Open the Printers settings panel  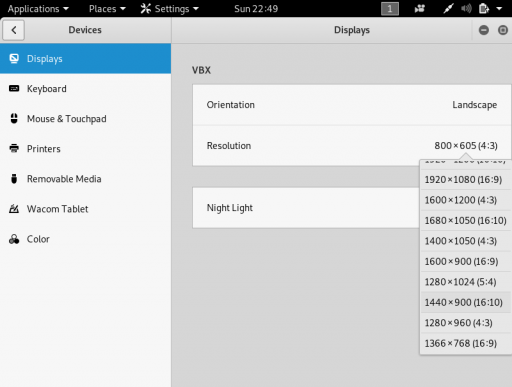pyautogui.click(x=85, y=149)
